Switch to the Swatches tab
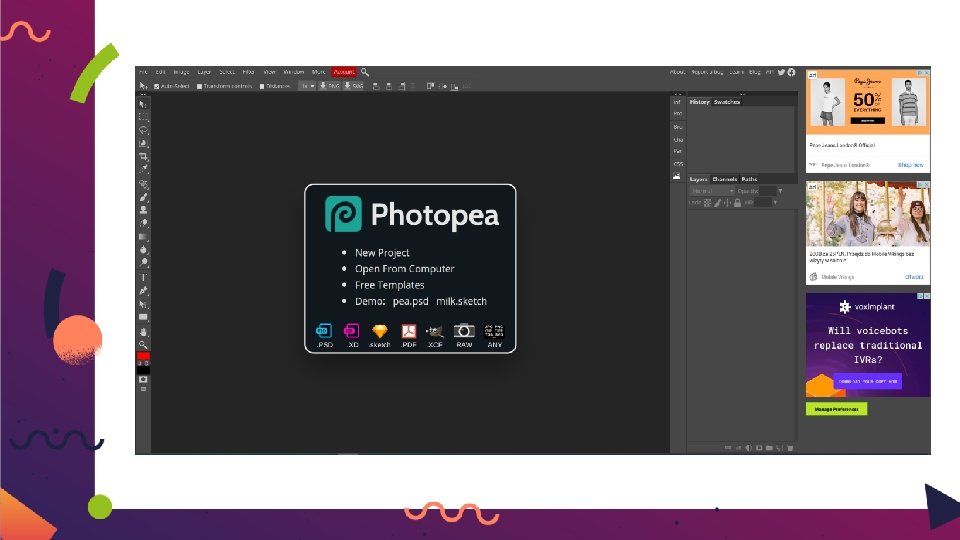Image resolution: width=960 pixels, height=540 pixels. [x=727, y=102]
